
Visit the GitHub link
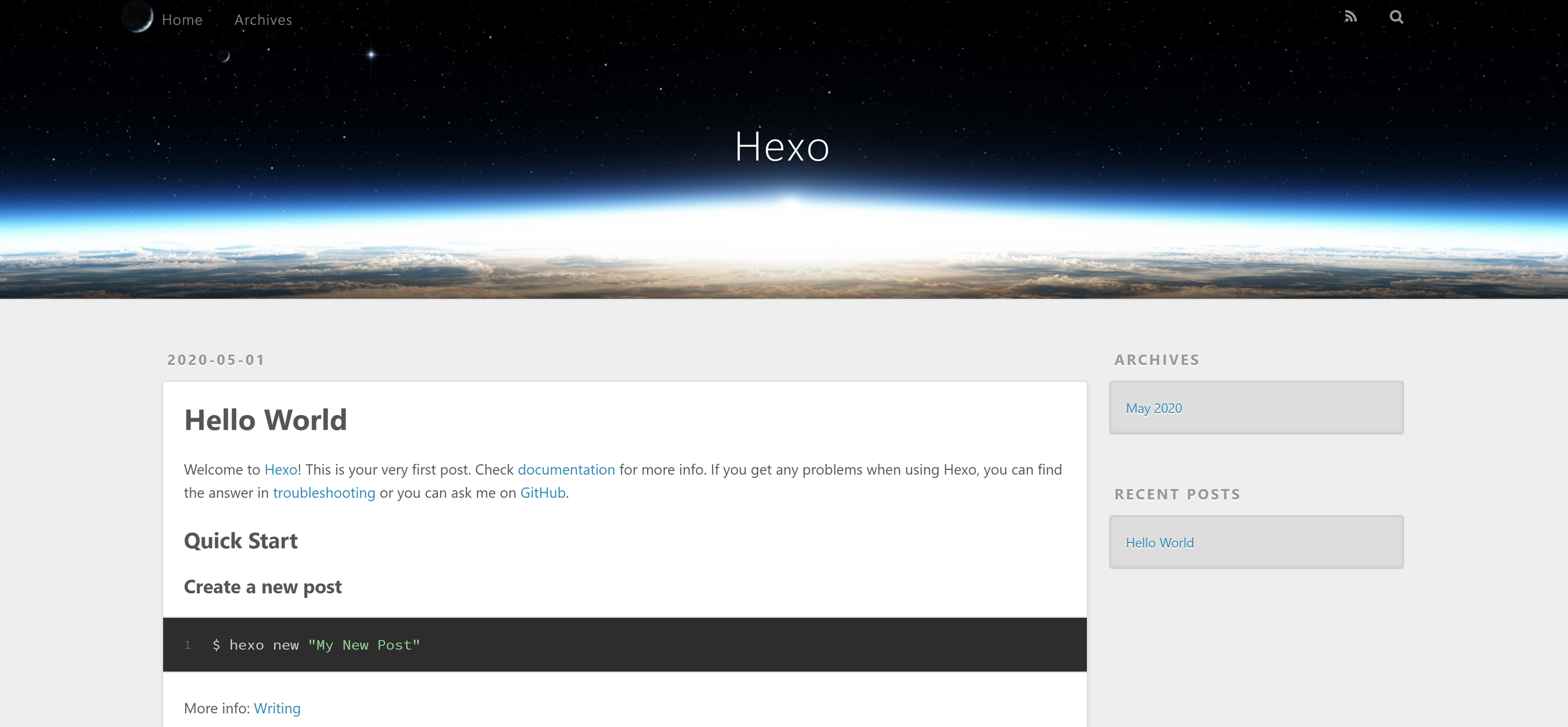click(x=542, y=493)
